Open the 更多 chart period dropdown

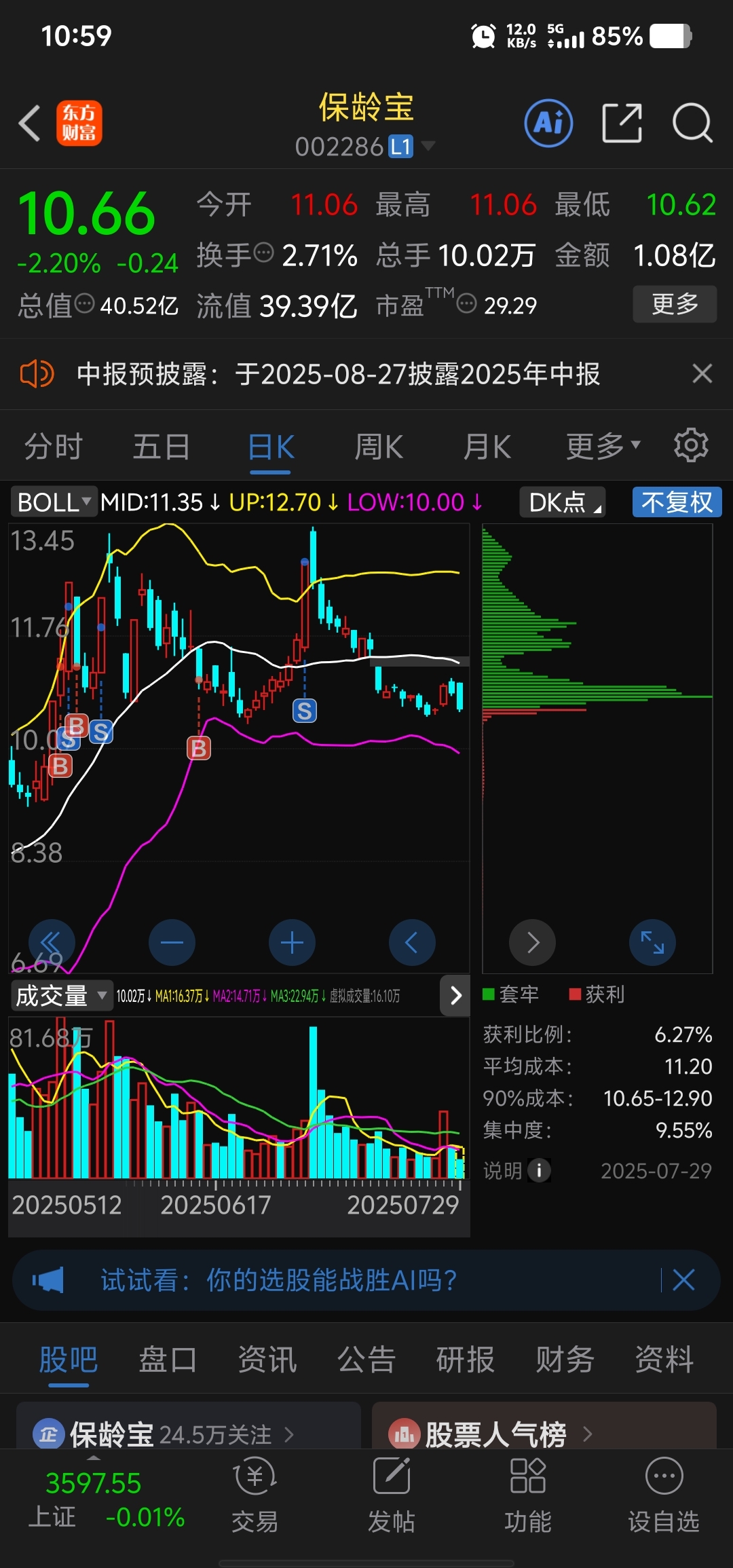tap(603, 446)
